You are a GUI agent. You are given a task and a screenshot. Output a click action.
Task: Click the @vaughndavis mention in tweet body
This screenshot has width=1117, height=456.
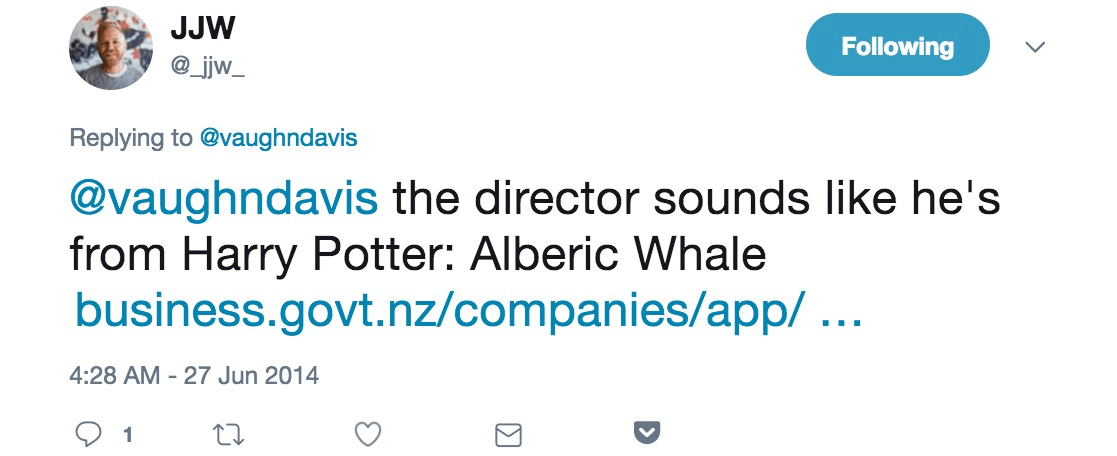[x=224, y=199]
